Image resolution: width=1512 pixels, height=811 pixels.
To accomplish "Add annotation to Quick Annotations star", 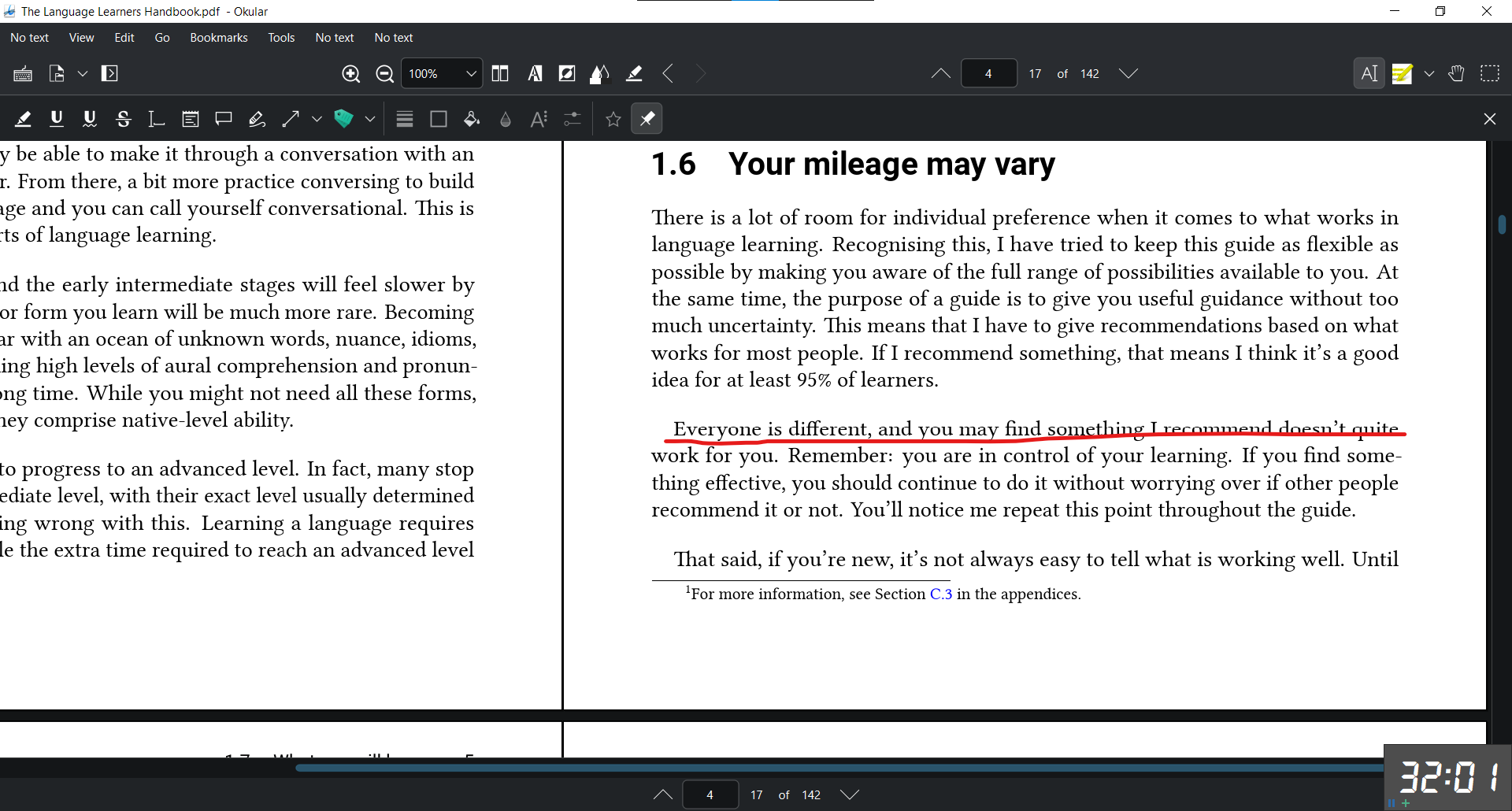I will [613, 119].
